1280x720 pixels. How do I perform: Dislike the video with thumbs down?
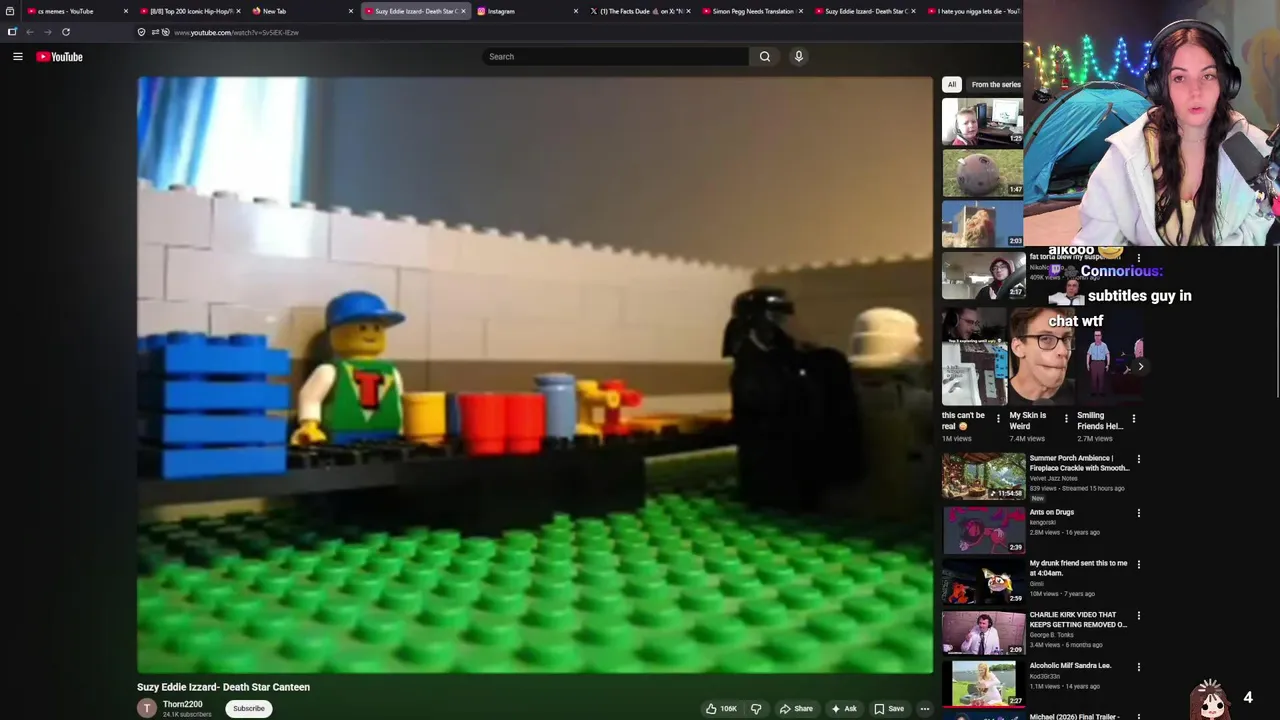click(756, 709)
